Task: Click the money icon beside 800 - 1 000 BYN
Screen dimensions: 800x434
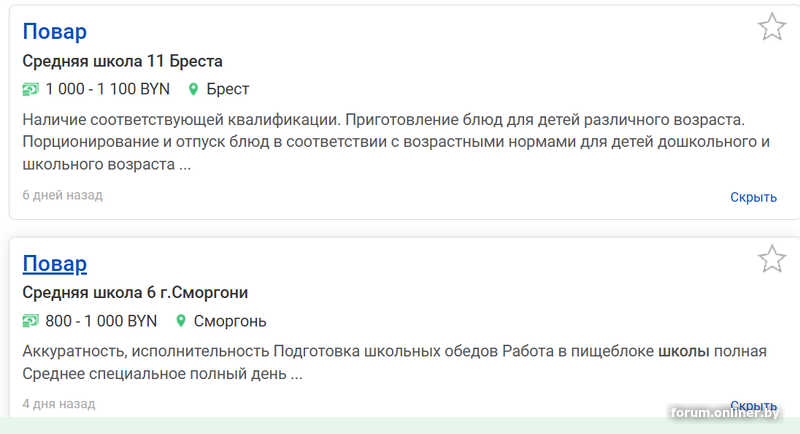Action: (30, 322)
